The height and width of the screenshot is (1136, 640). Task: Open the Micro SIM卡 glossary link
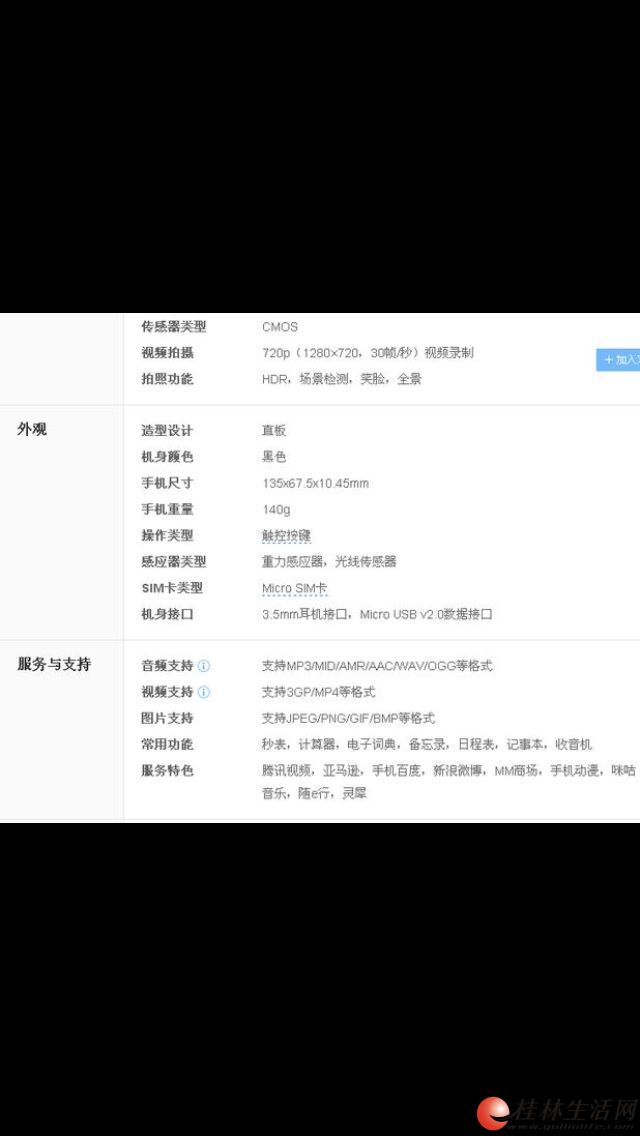[294, 588]
